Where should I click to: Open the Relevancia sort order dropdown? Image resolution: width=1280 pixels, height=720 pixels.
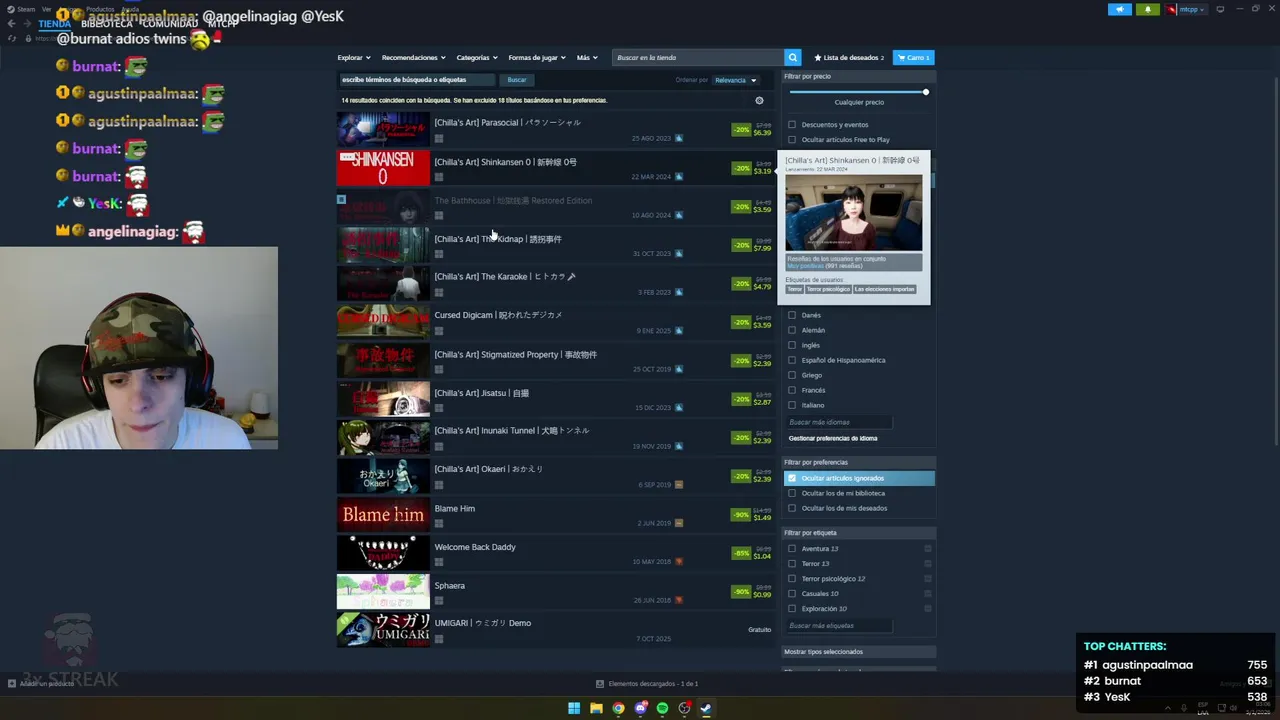[735, 80]
